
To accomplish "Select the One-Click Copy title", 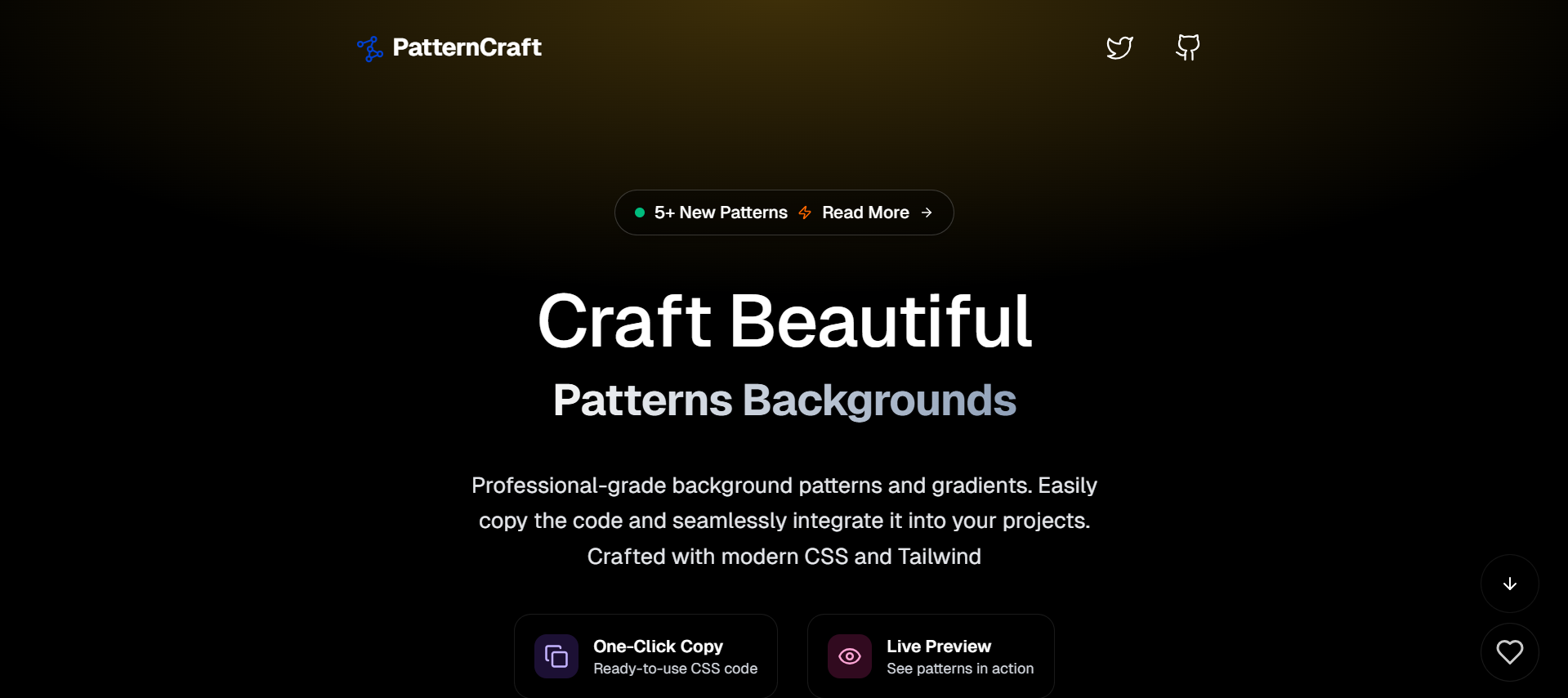I will (x=658, y=647).
